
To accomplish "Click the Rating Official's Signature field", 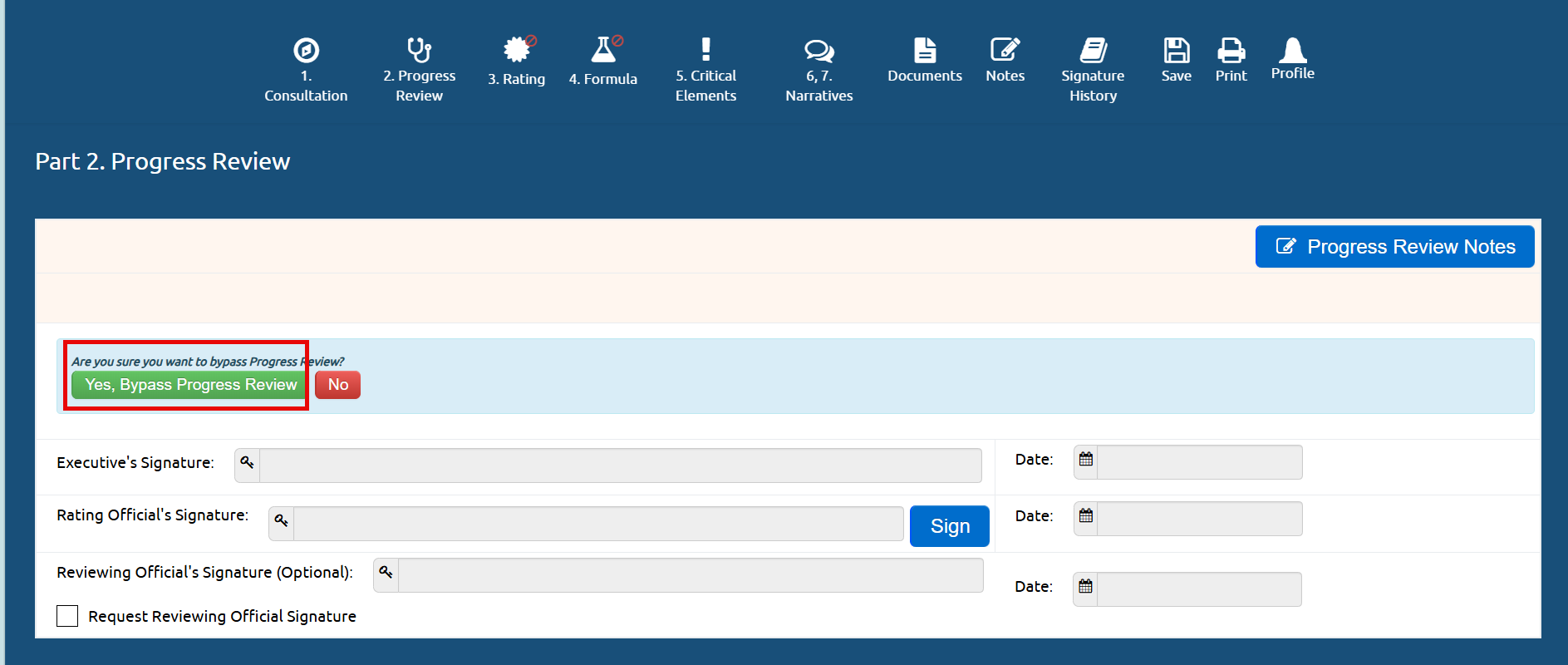I will click(598, 524).
